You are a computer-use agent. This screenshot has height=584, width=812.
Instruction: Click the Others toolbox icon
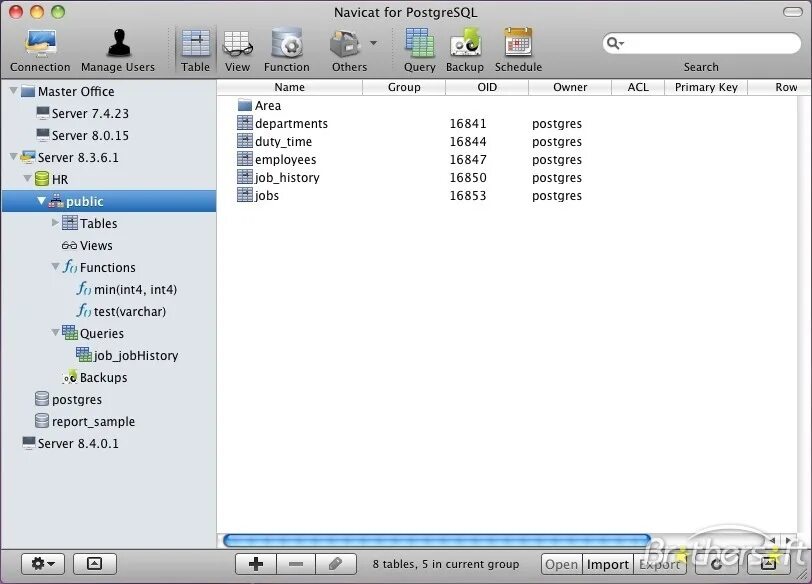345,44
